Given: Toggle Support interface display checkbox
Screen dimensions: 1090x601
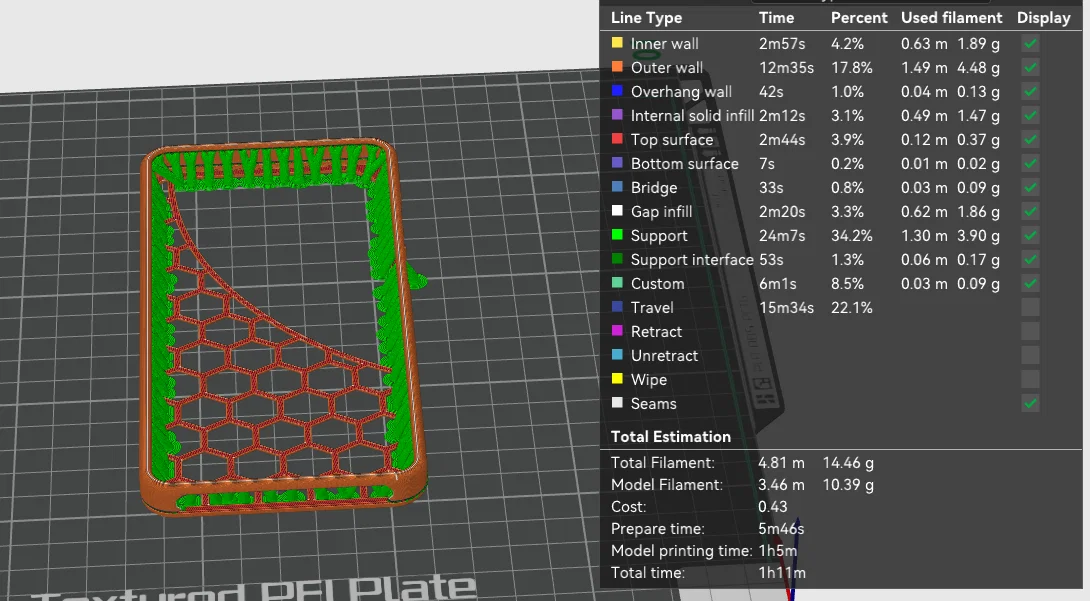Looking at the screenshot, I should pos(1030,259).
